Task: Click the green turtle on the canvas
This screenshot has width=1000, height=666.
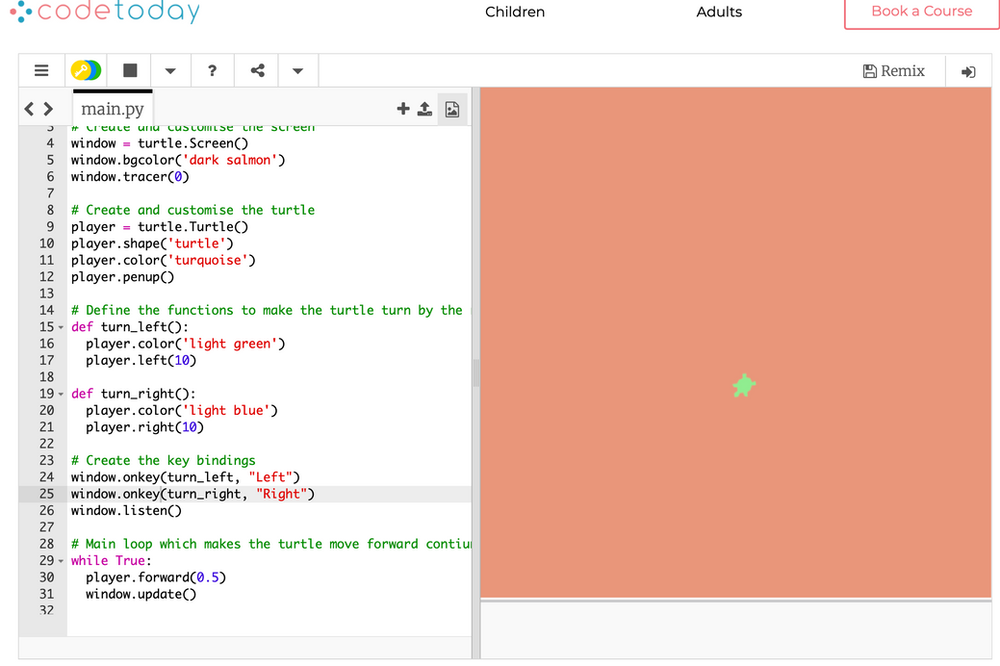Action: (744, 385)
